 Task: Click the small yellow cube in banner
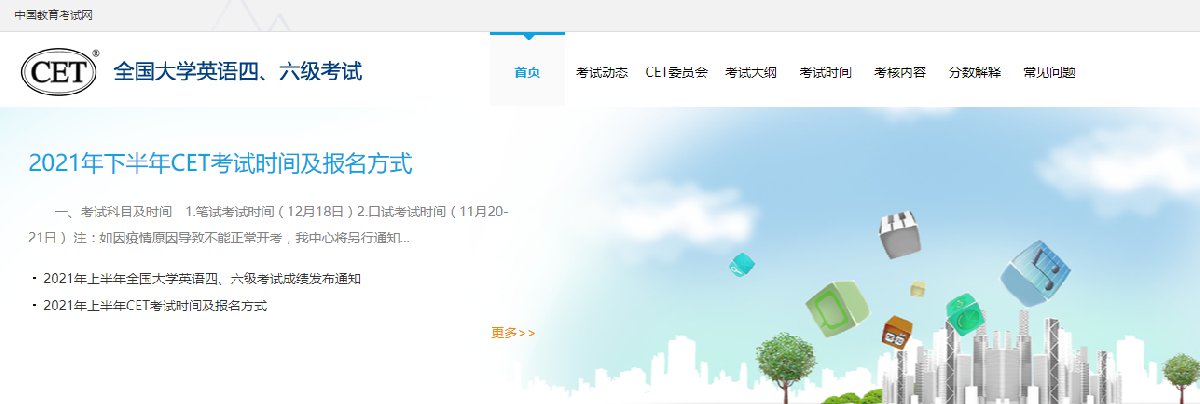918,289
